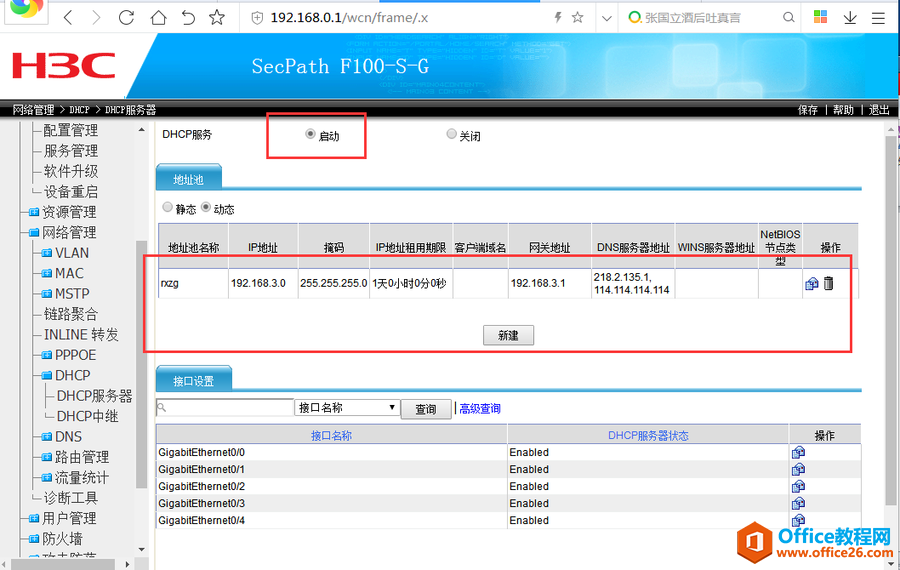Image resolution: width=900 pixels, height=570 pixels.
Task: Open the 接口设置 tab
Action: (x=193, y=380)
